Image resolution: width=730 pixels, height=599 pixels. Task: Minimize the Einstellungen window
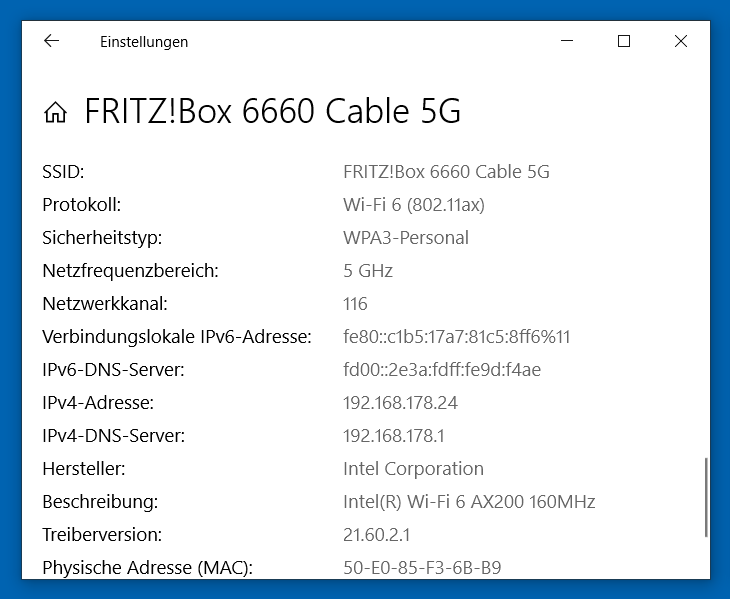pyautogui.click(x=568, y=41)
